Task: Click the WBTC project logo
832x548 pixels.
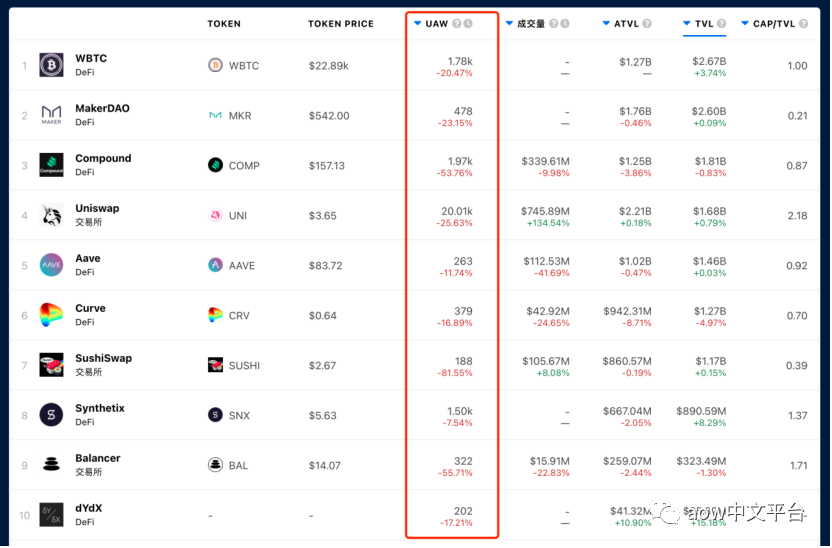Action: (51, 65)
